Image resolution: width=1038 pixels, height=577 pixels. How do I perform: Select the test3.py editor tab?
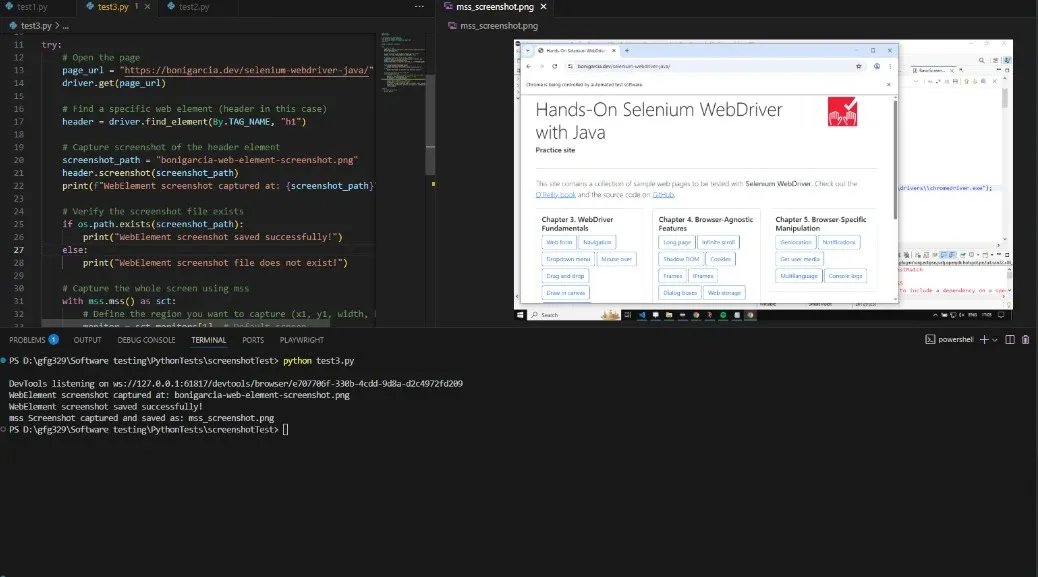(x=113, y=7)
